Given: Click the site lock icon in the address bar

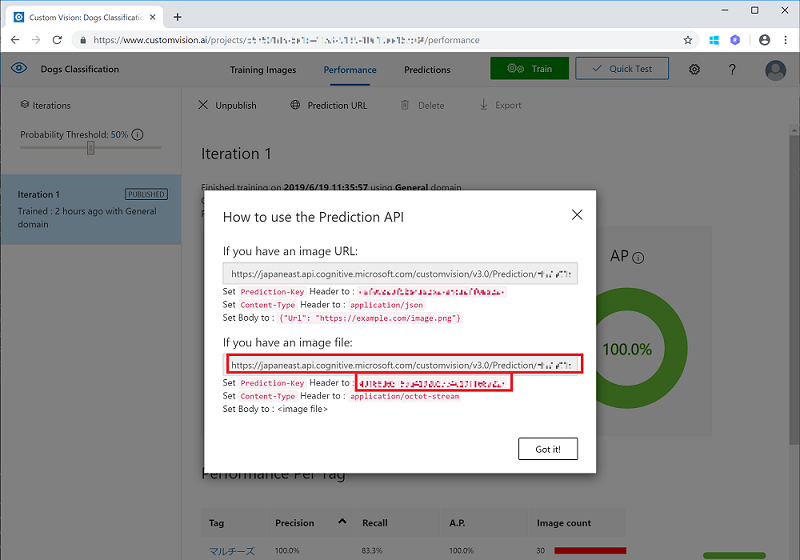Looking at the screenshot, I should (83, 40).
